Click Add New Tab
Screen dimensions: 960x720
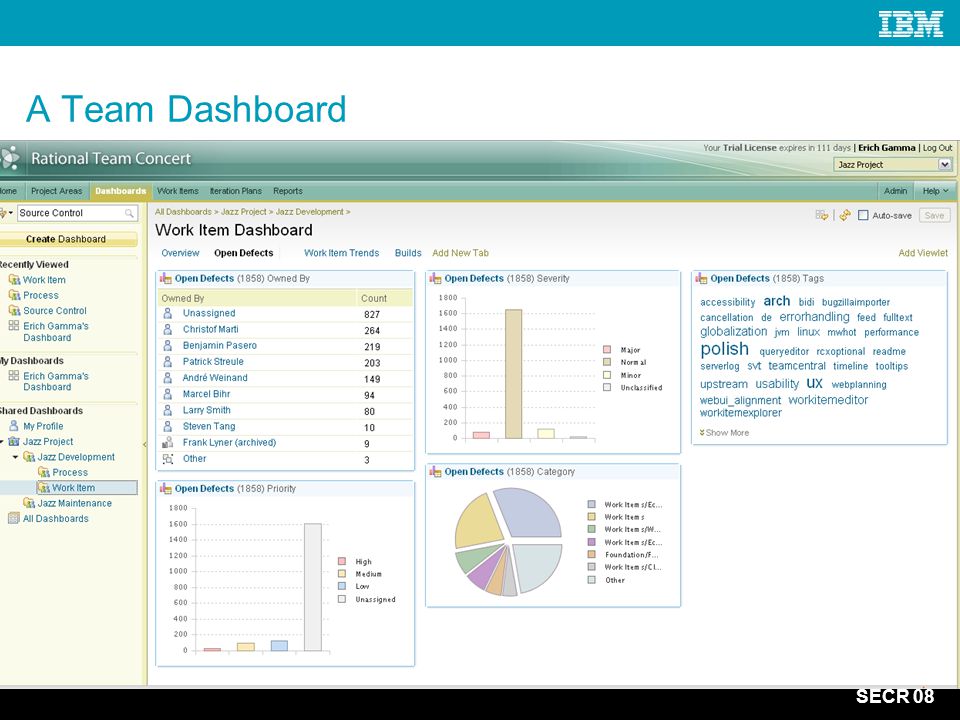pos(460,253)
